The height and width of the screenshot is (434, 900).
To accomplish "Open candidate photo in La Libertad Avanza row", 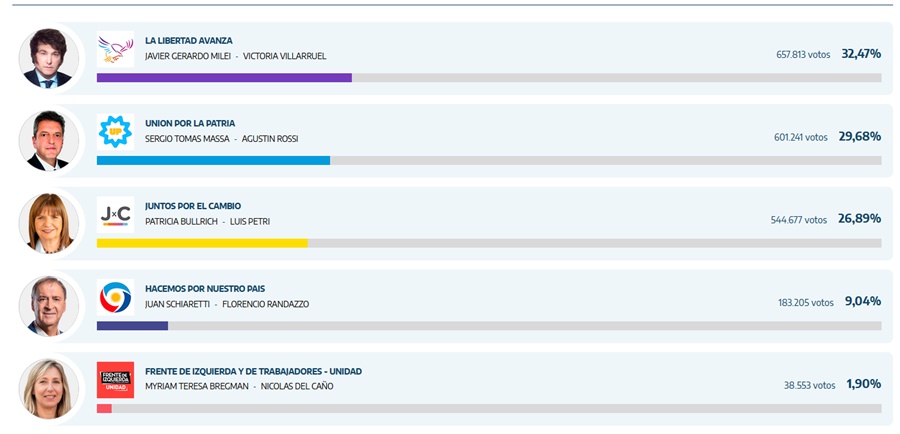I will 48,58.
